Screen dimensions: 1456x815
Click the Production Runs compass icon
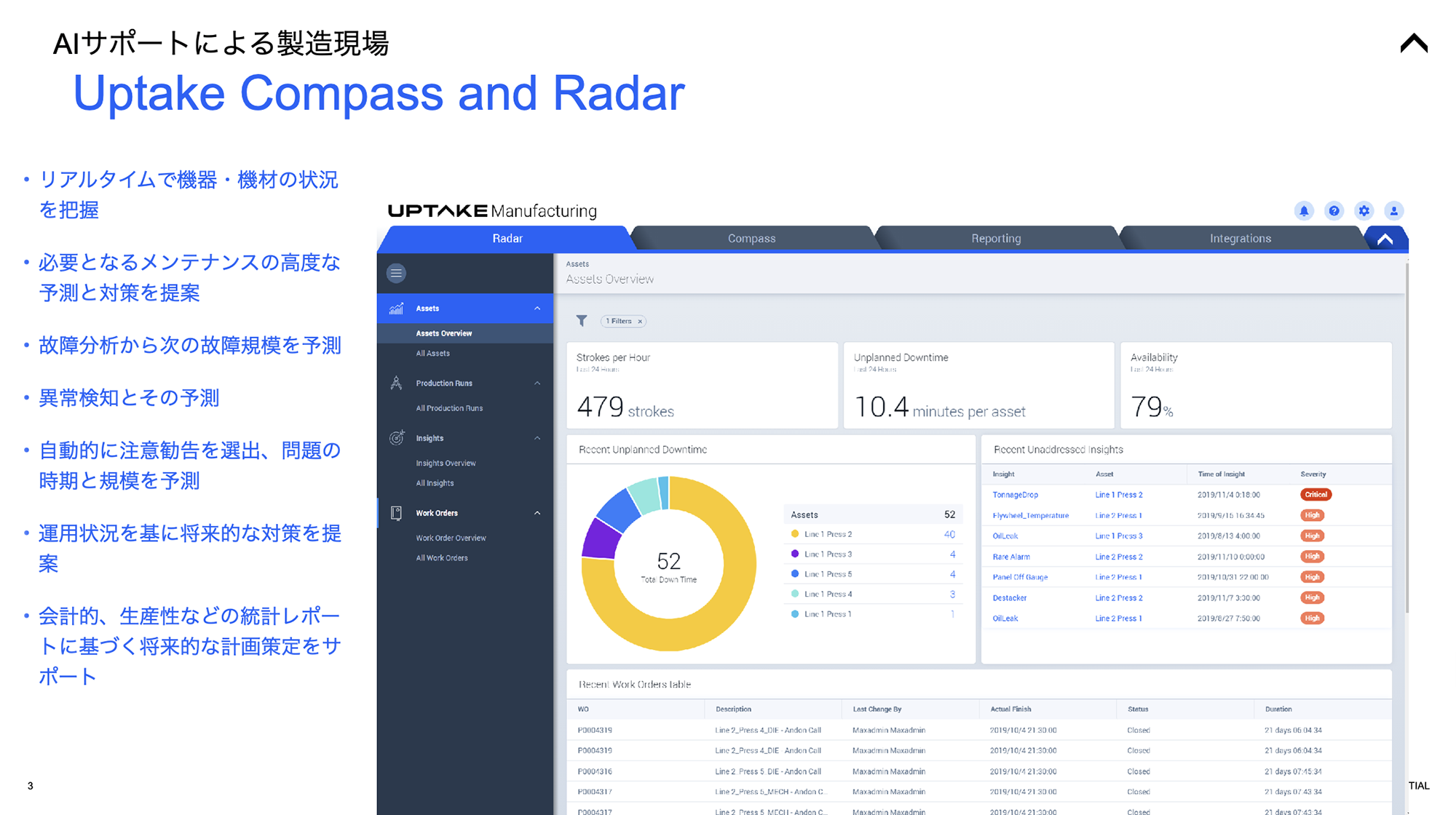[x=396, y=383]
